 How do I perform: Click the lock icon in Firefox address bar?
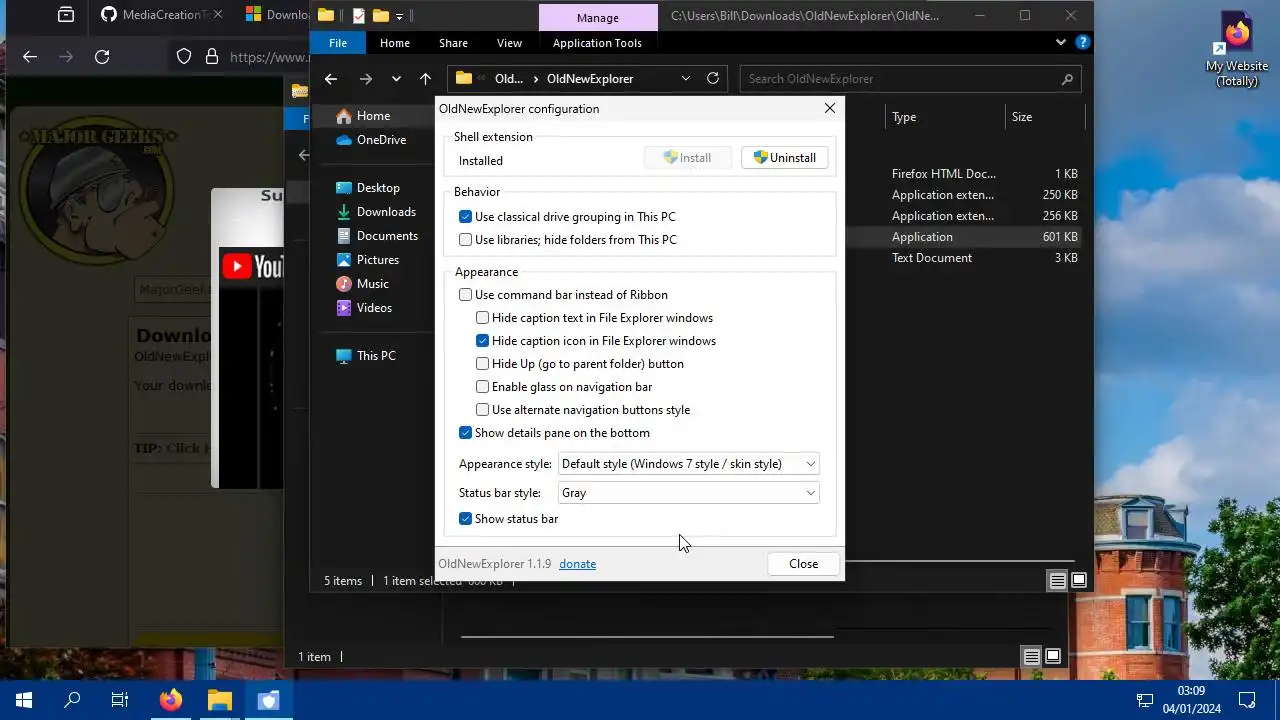(212, 57)
